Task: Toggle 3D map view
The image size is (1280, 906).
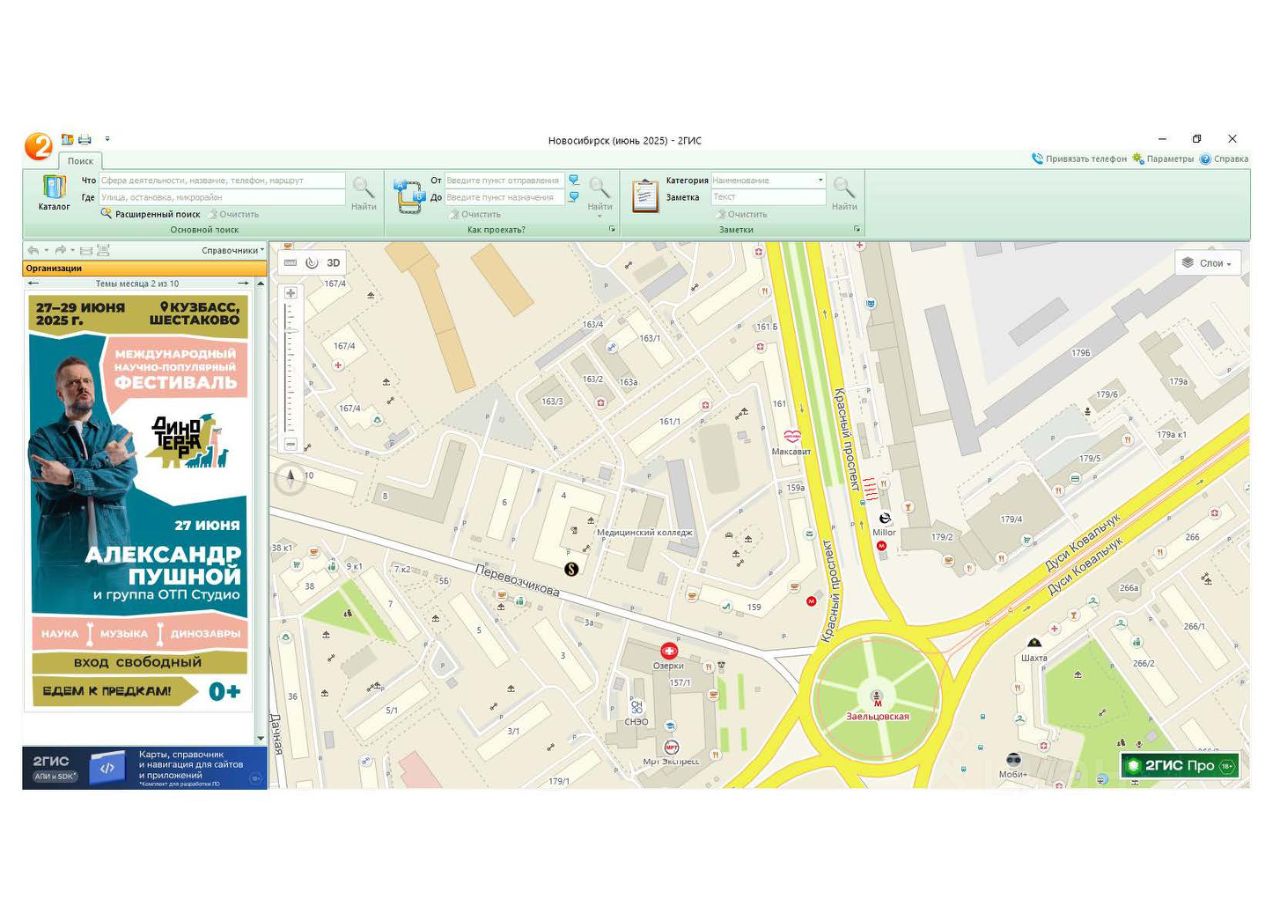Action: point(334,263)
